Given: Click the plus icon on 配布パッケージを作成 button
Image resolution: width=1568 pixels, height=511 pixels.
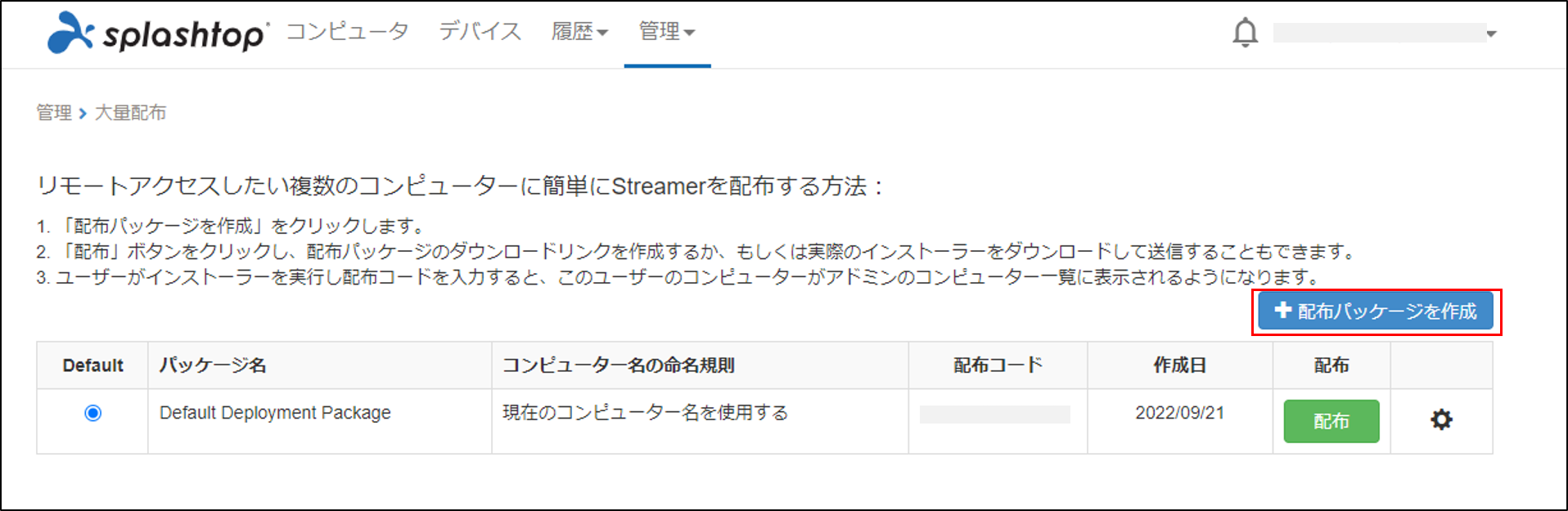Looking at the screenshot, I should pos(1282,311).
